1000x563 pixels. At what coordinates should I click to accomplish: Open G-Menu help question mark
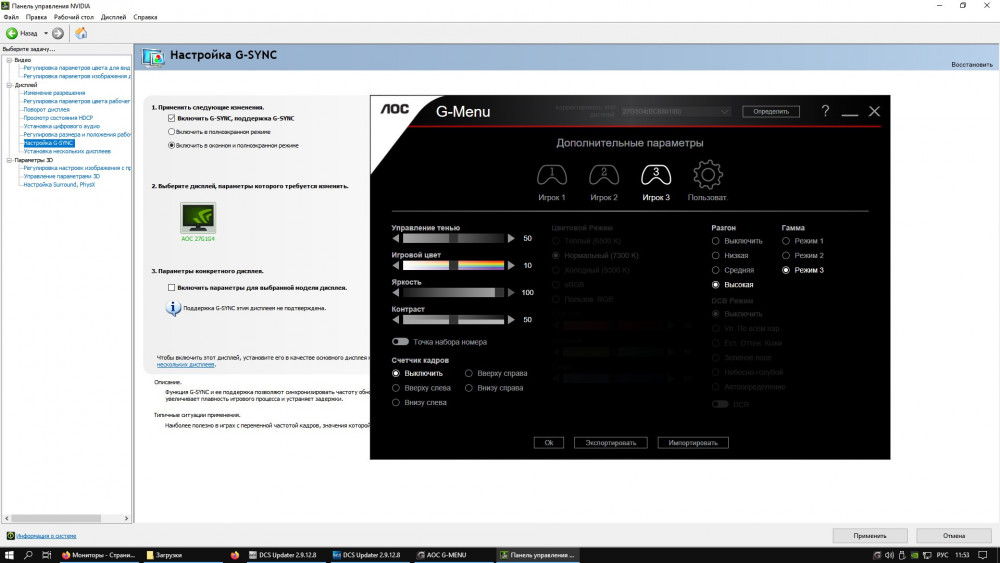tap(825, 111)
